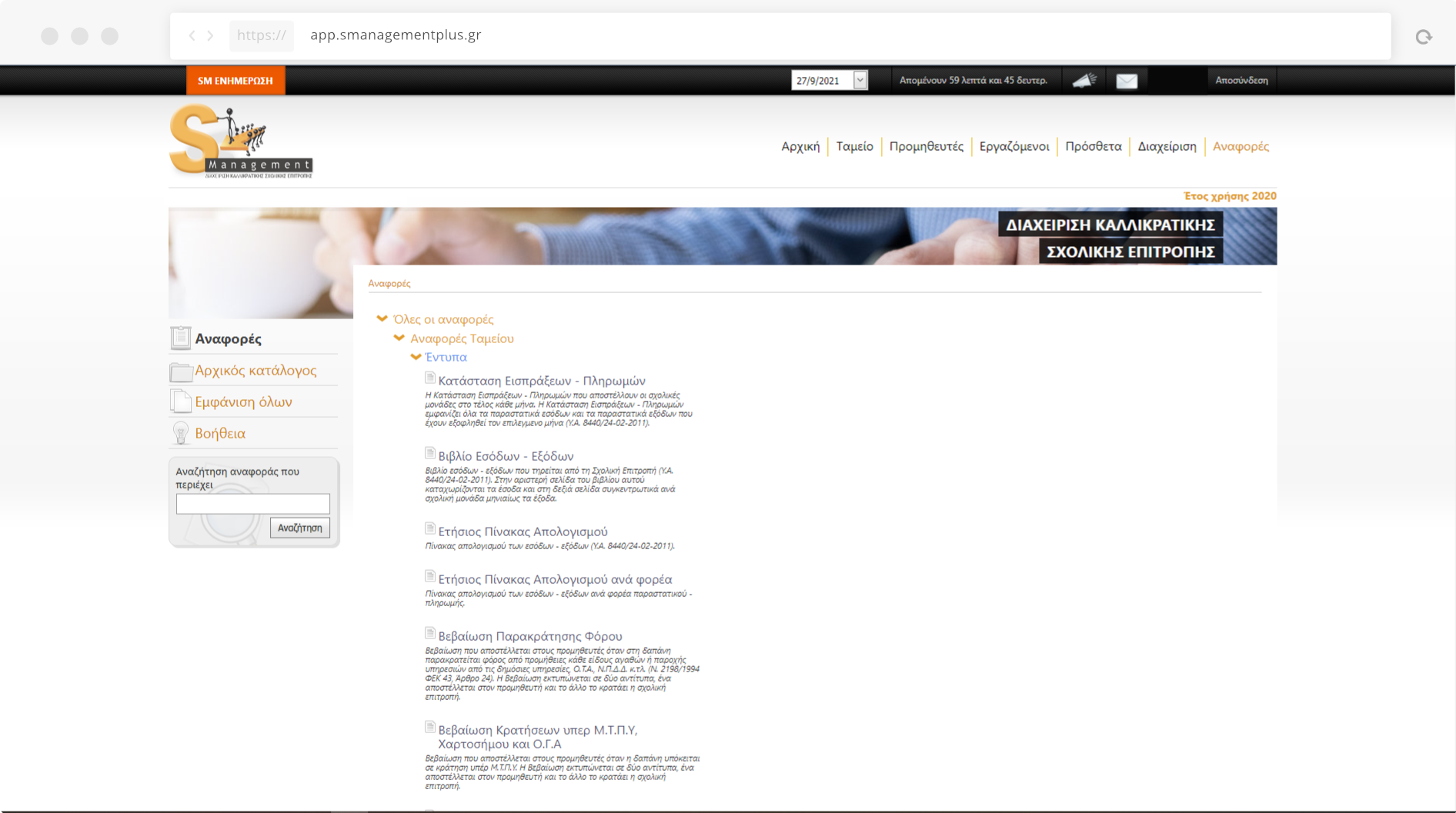The height and width of the screenshot is (813, 1456).
Task: Click the folder icon beside Αρχικός κατάλογος
Action: 181,372
